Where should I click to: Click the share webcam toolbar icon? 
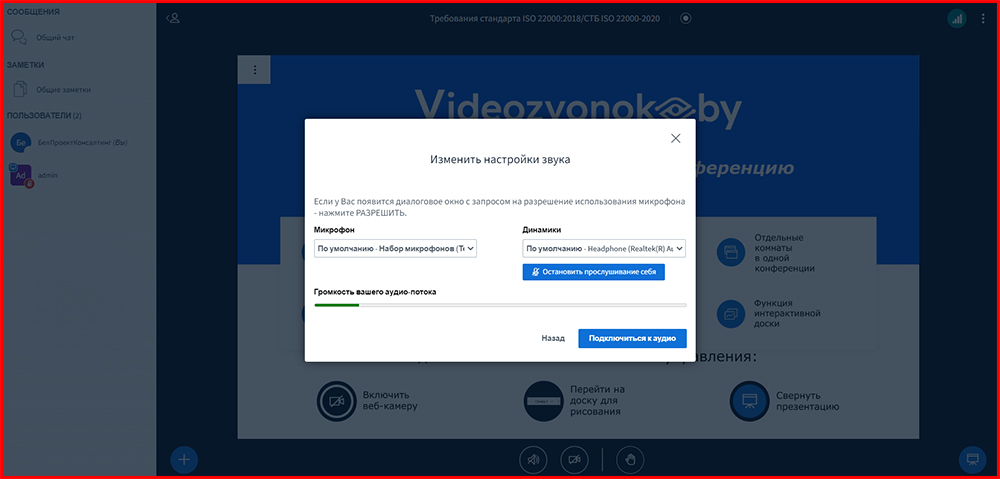coord(574,459)
